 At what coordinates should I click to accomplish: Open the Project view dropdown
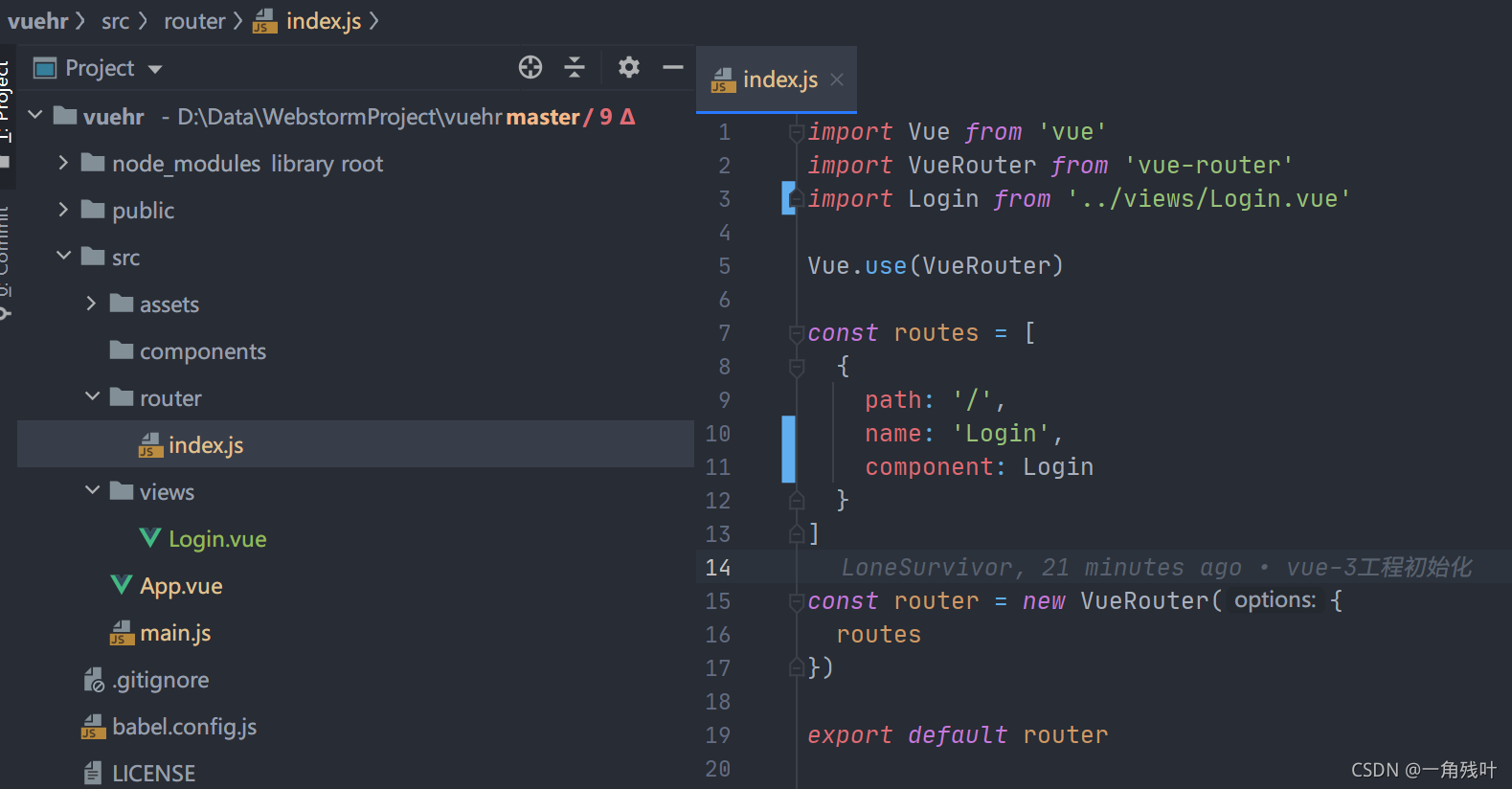[x=154, y=69]
